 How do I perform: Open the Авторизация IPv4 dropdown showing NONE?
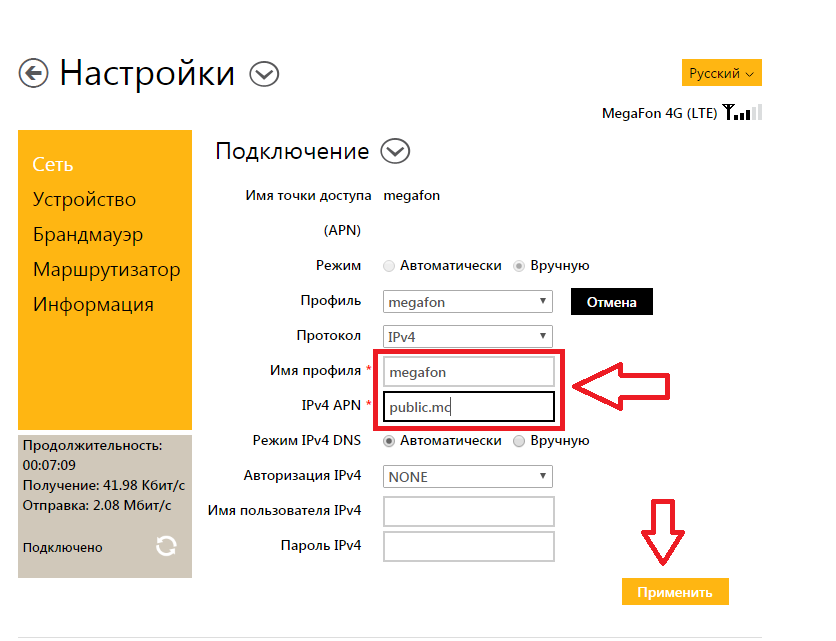[x=468, y=477]
